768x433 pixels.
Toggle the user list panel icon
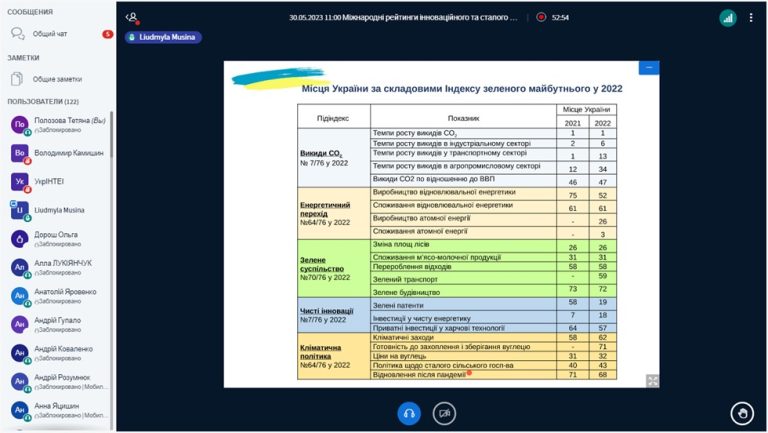pos(132,18)
